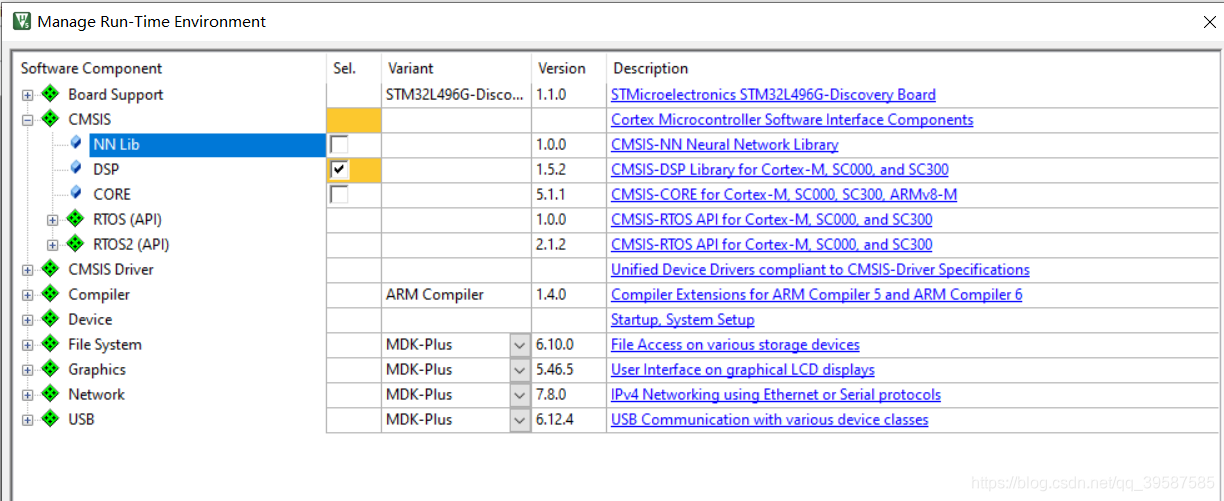Collapse the CMSIS tree node

(x=27, y=120)
